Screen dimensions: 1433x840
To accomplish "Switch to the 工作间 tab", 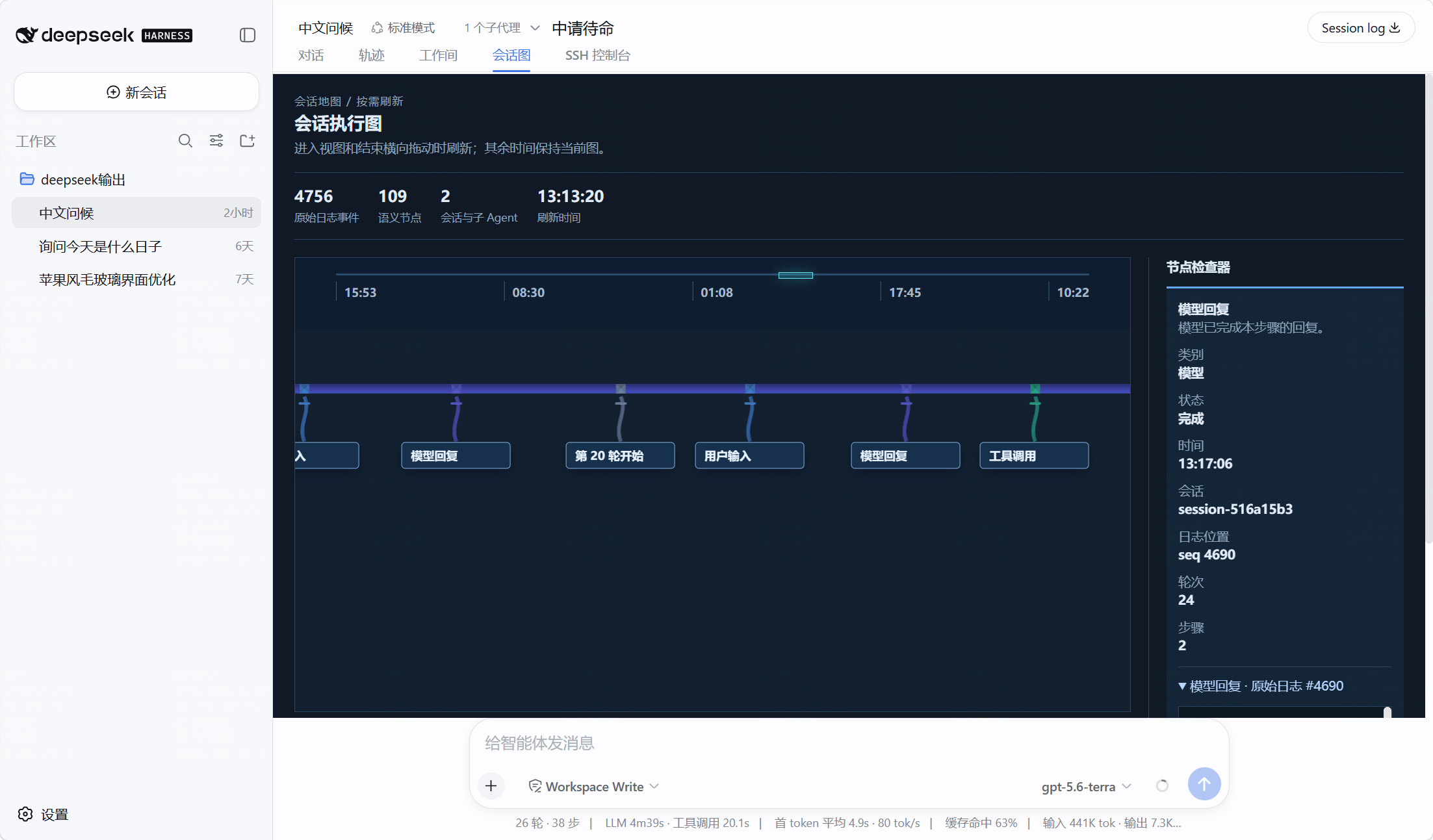I will [x=439, y=55].
